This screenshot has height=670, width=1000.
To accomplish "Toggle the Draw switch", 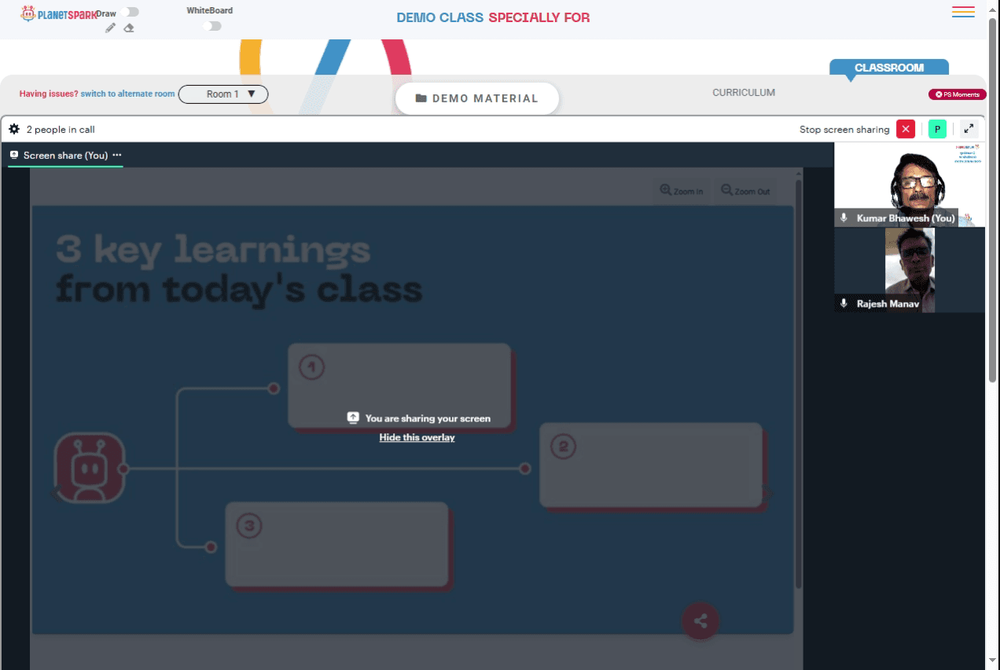I will (x=130, y=12).
